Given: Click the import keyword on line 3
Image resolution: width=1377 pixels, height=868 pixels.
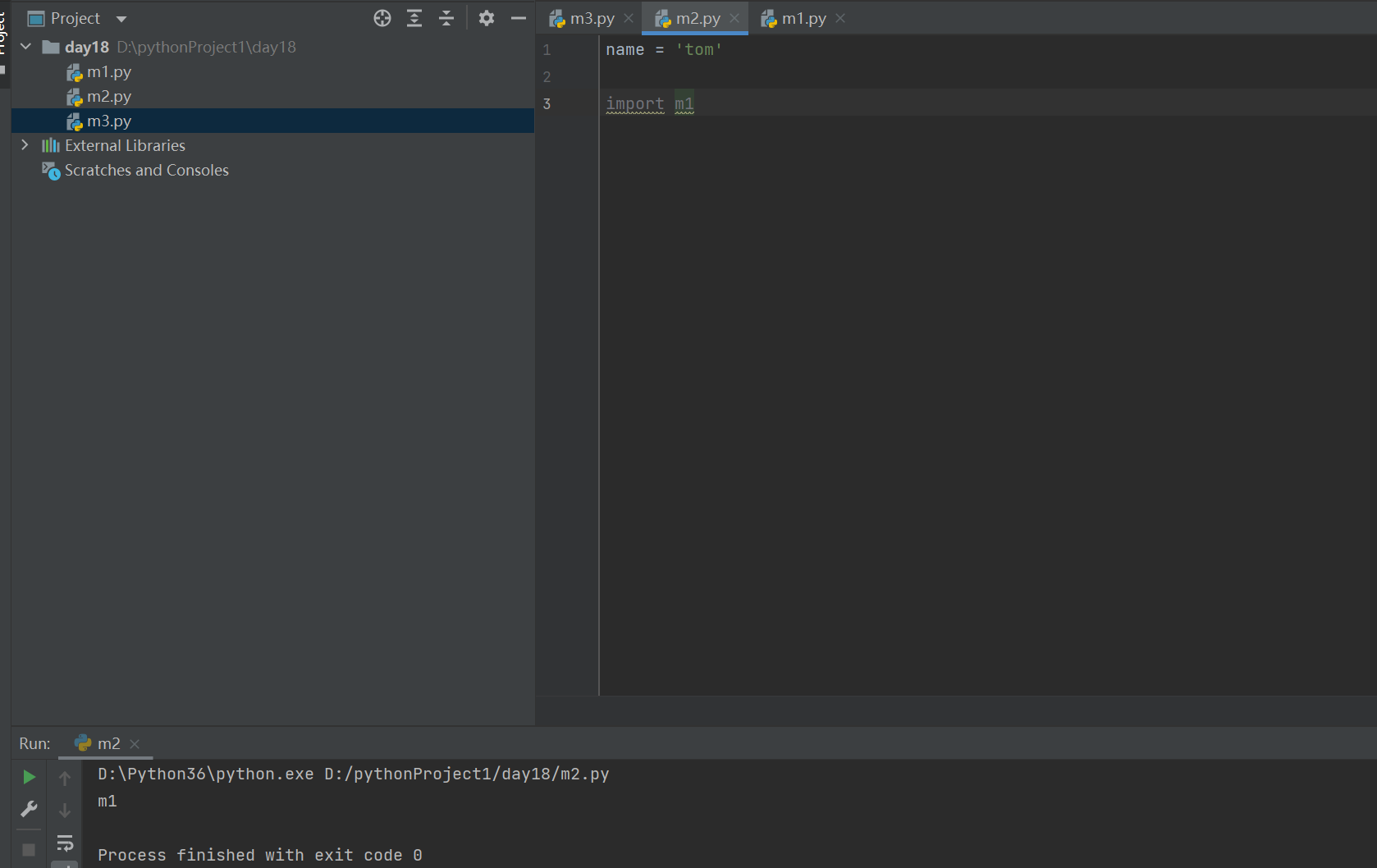Looking at the screenshot, I should tap(635, 104).
